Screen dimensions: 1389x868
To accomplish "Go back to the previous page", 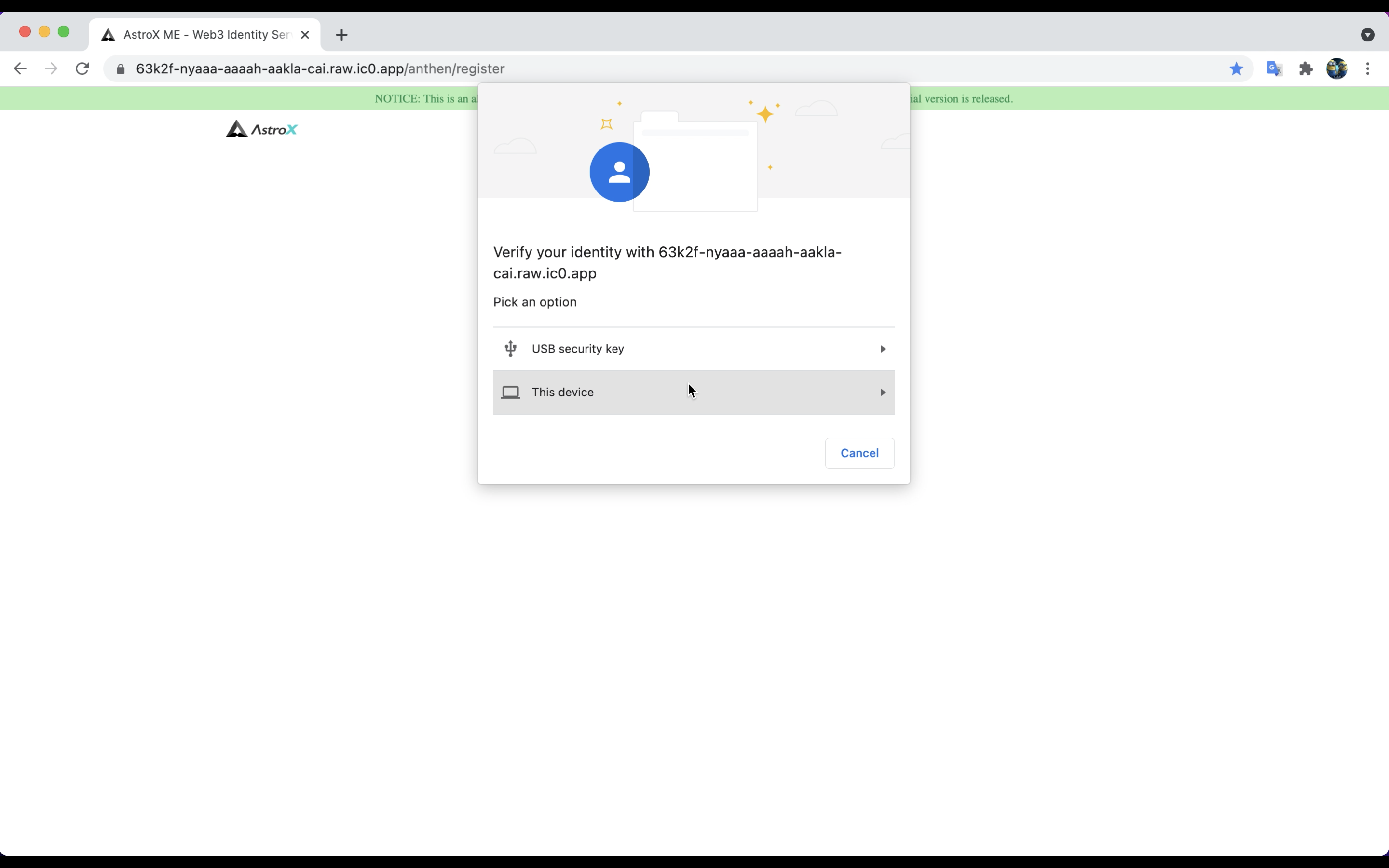I will 20,69.
